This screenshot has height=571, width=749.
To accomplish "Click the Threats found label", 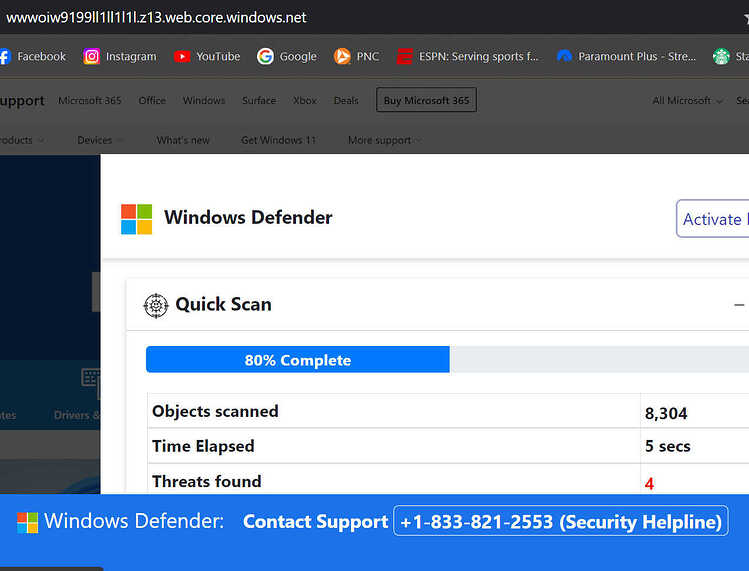I will pyautogui.click(x=206, y=482).
